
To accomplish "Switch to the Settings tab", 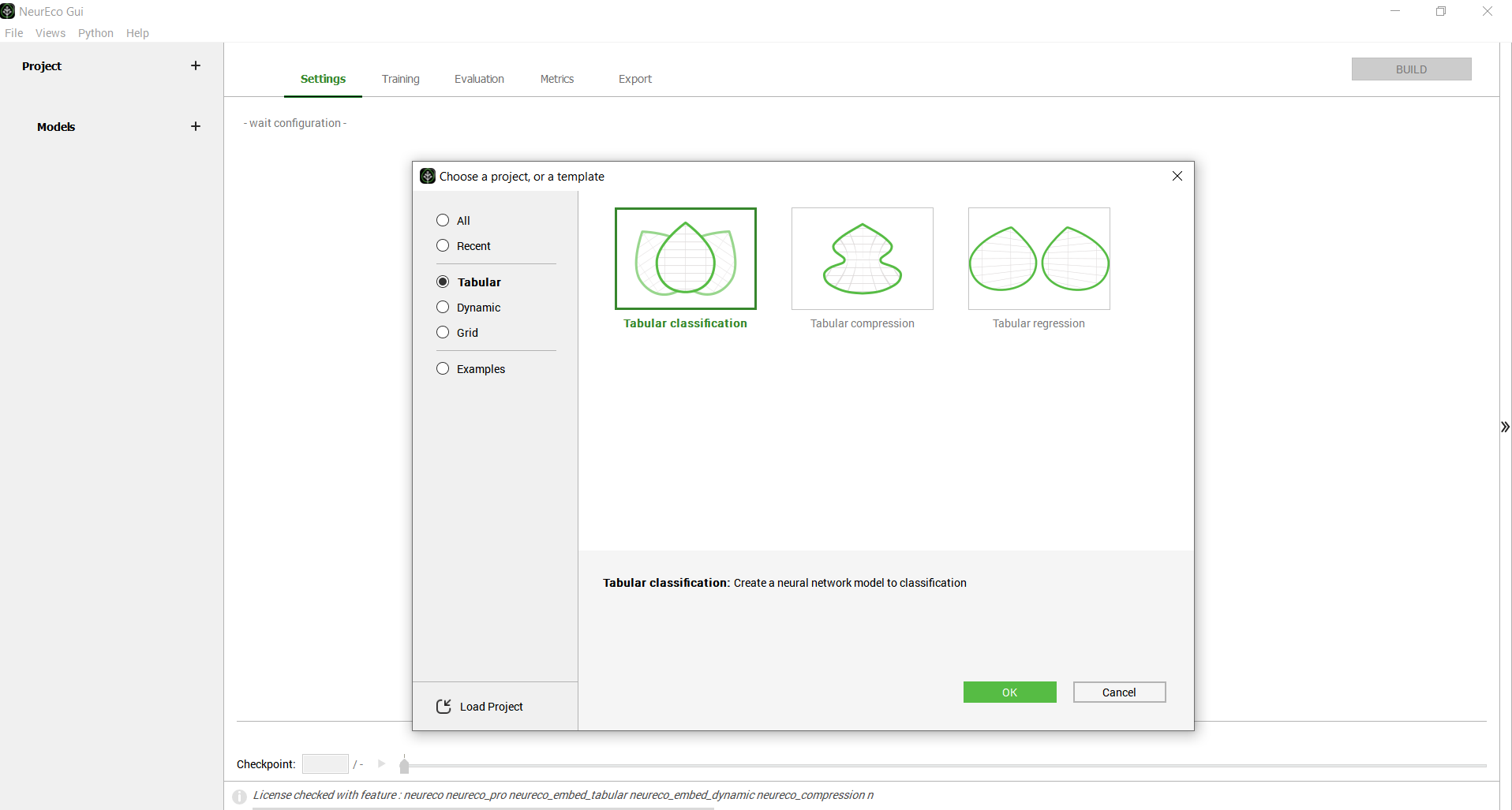I will click(323, 79).
